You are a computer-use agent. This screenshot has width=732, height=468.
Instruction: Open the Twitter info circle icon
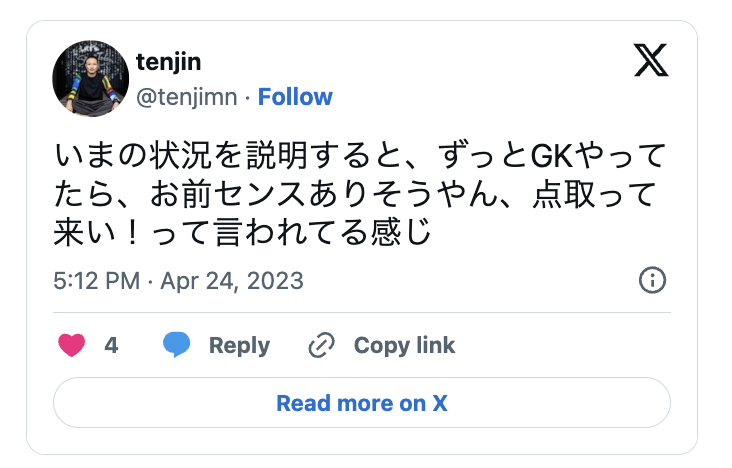[x=652, y=280]
